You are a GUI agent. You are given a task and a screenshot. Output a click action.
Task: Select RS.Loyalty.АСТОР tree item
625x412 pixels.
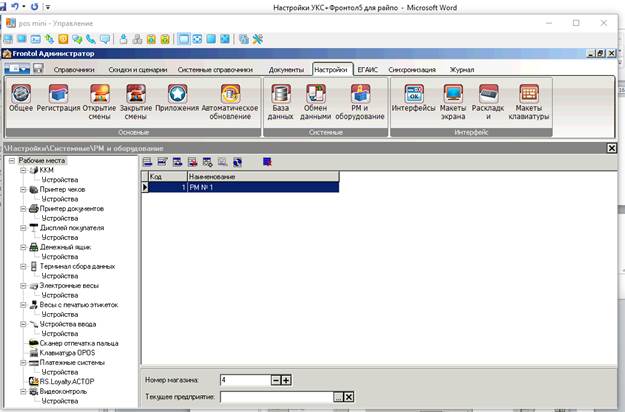67,381
